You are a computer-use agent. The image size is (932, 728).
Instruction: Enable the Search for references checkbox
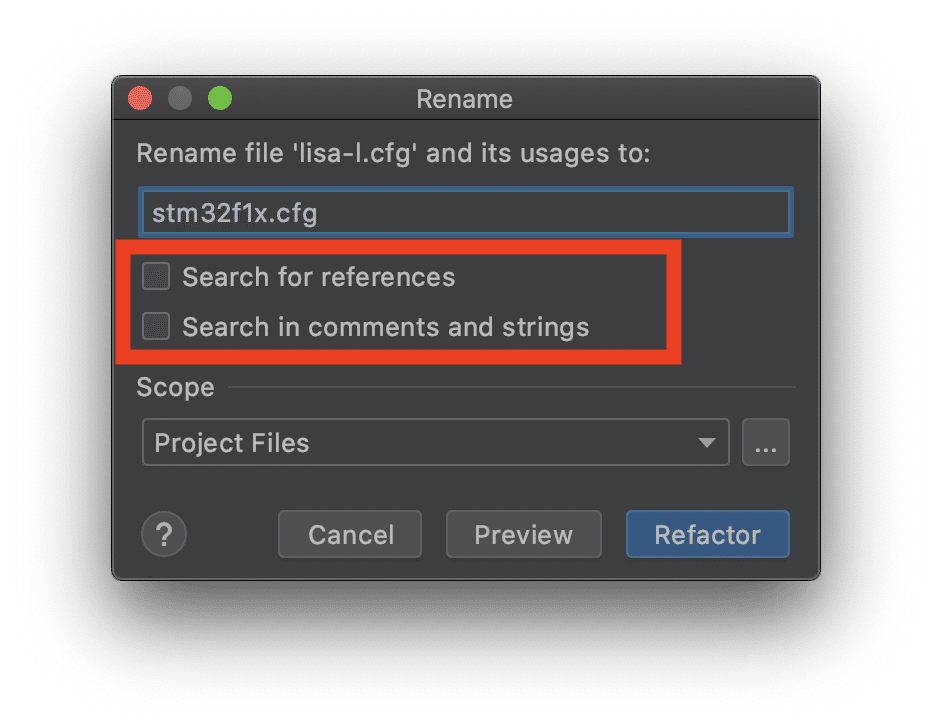click(156, 276)
